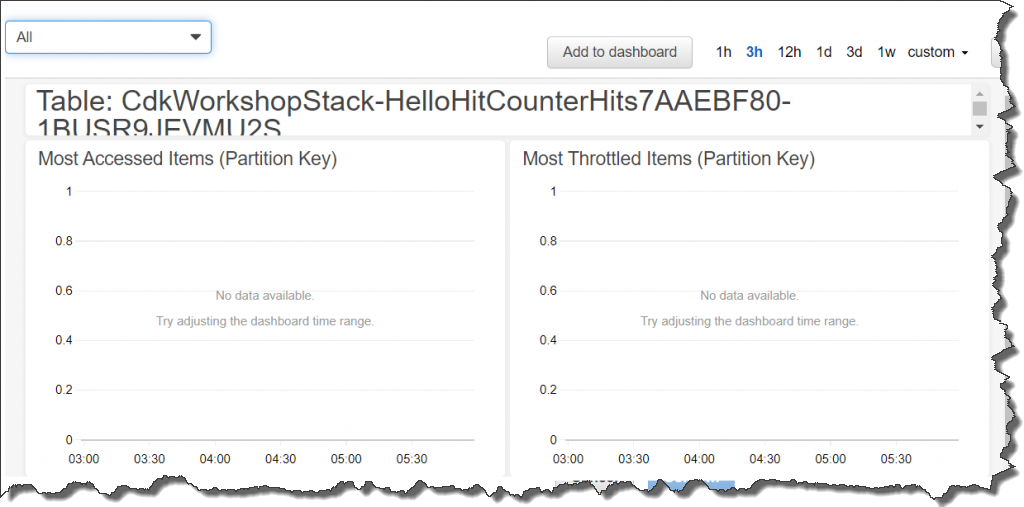
Task: Select the 1h time range
Action: (x=724, y=52)
